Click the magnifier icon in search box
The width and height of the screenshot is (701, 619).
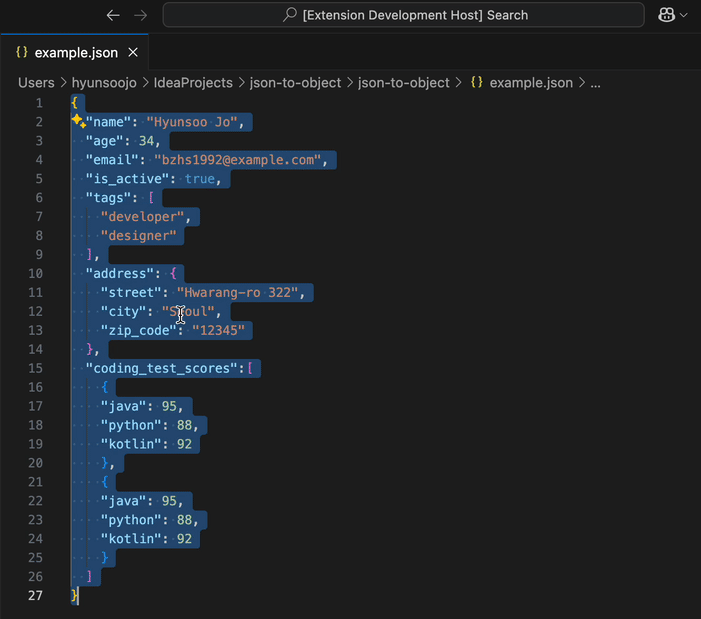point(290,15)
